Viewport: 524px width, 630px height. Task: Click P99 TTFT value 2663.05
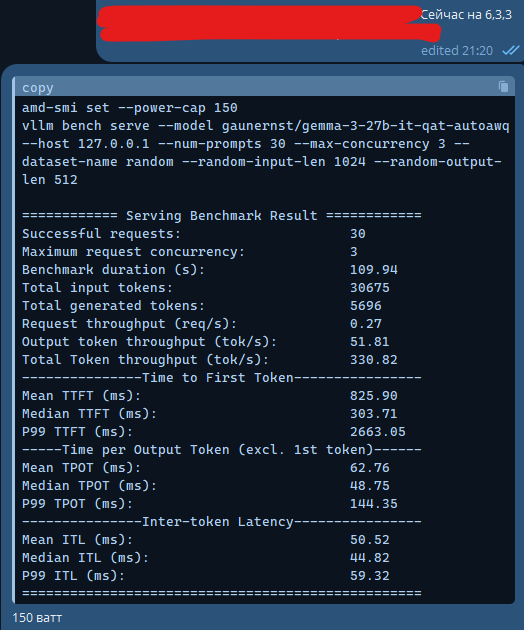pos(378,432)
